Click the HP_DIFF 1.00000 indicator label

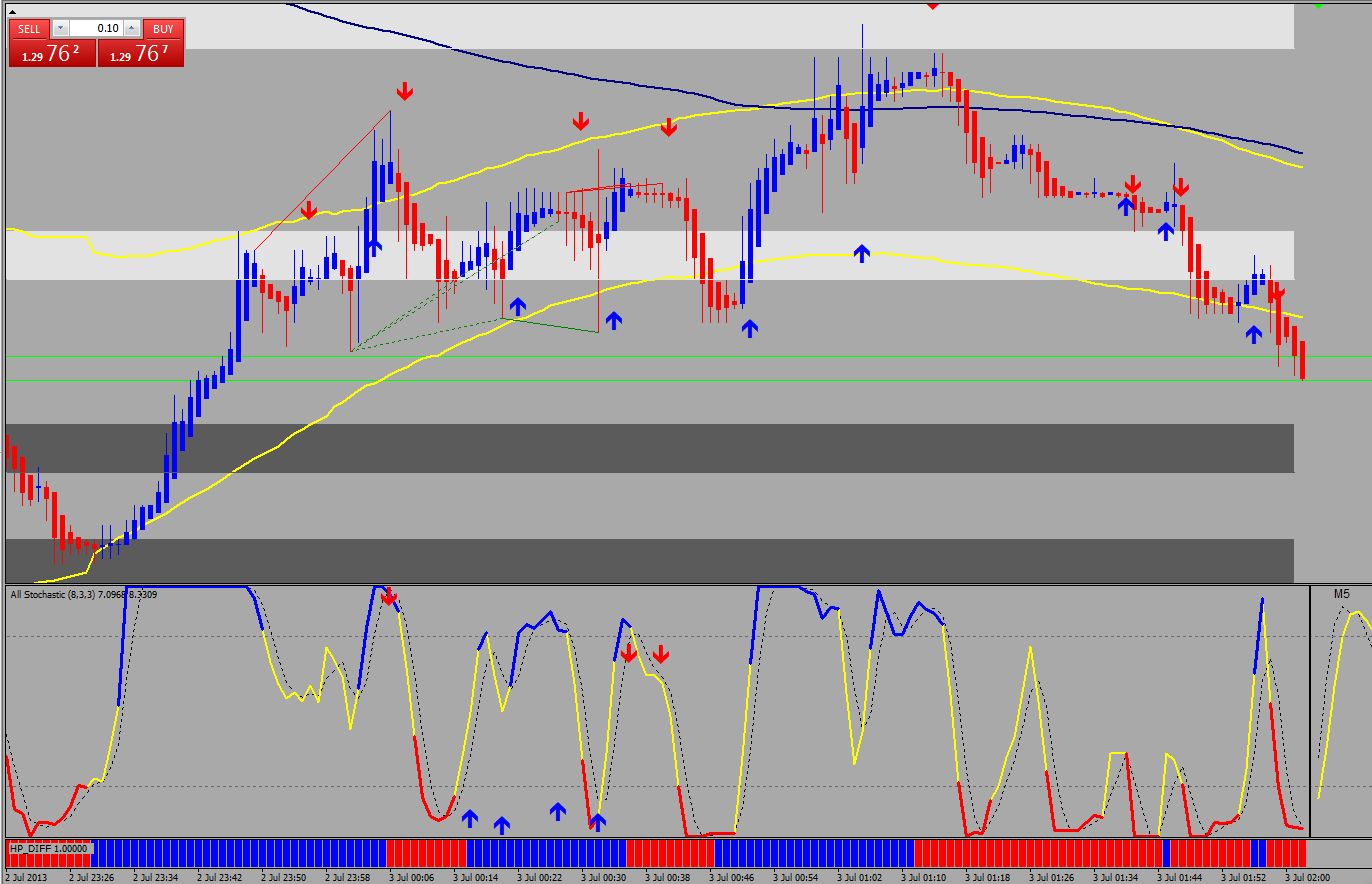pyautogui.click(x=50, y=849)
